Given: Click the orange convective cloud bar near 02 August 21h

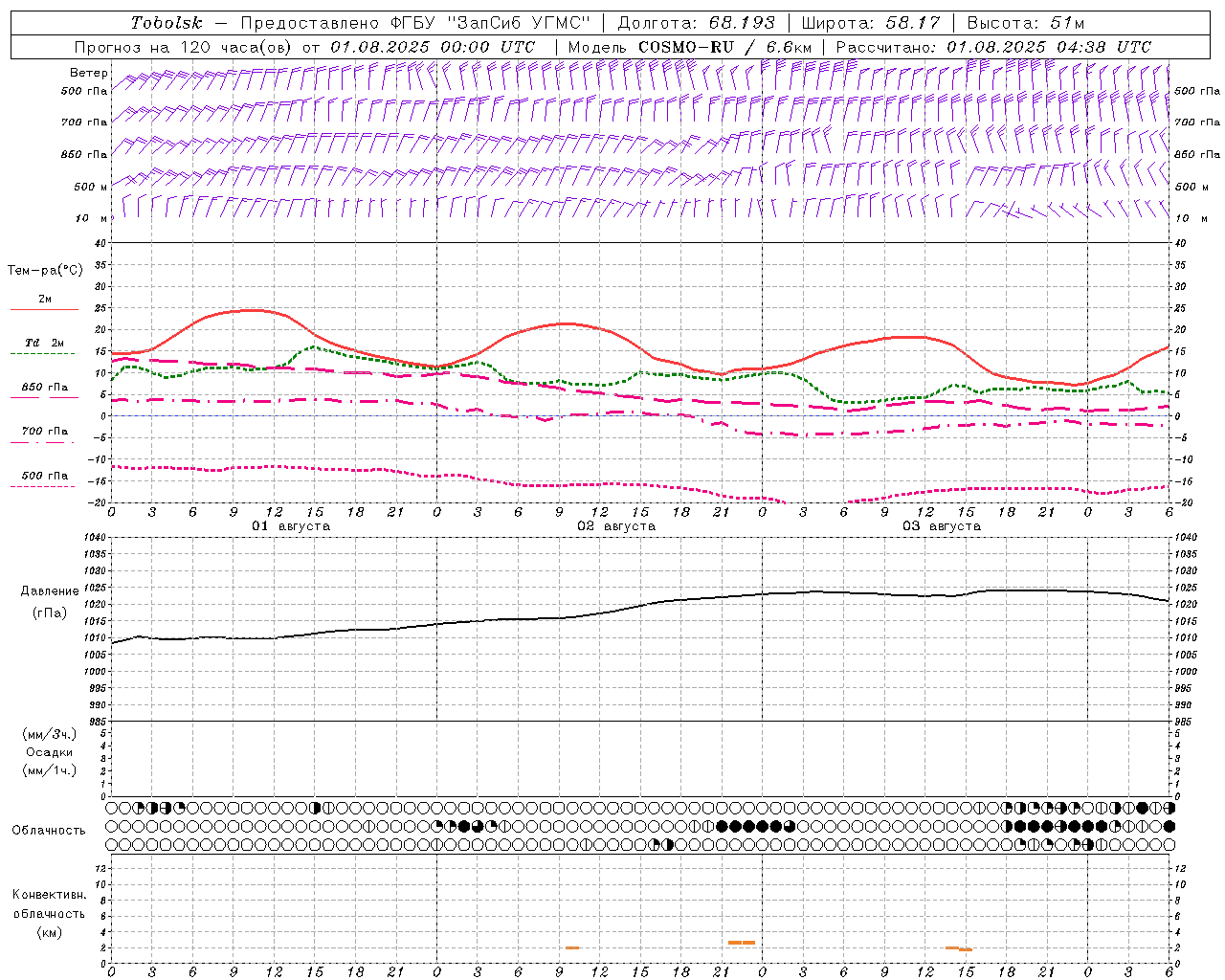Looking at the screenshot, I should coord(741,943).
